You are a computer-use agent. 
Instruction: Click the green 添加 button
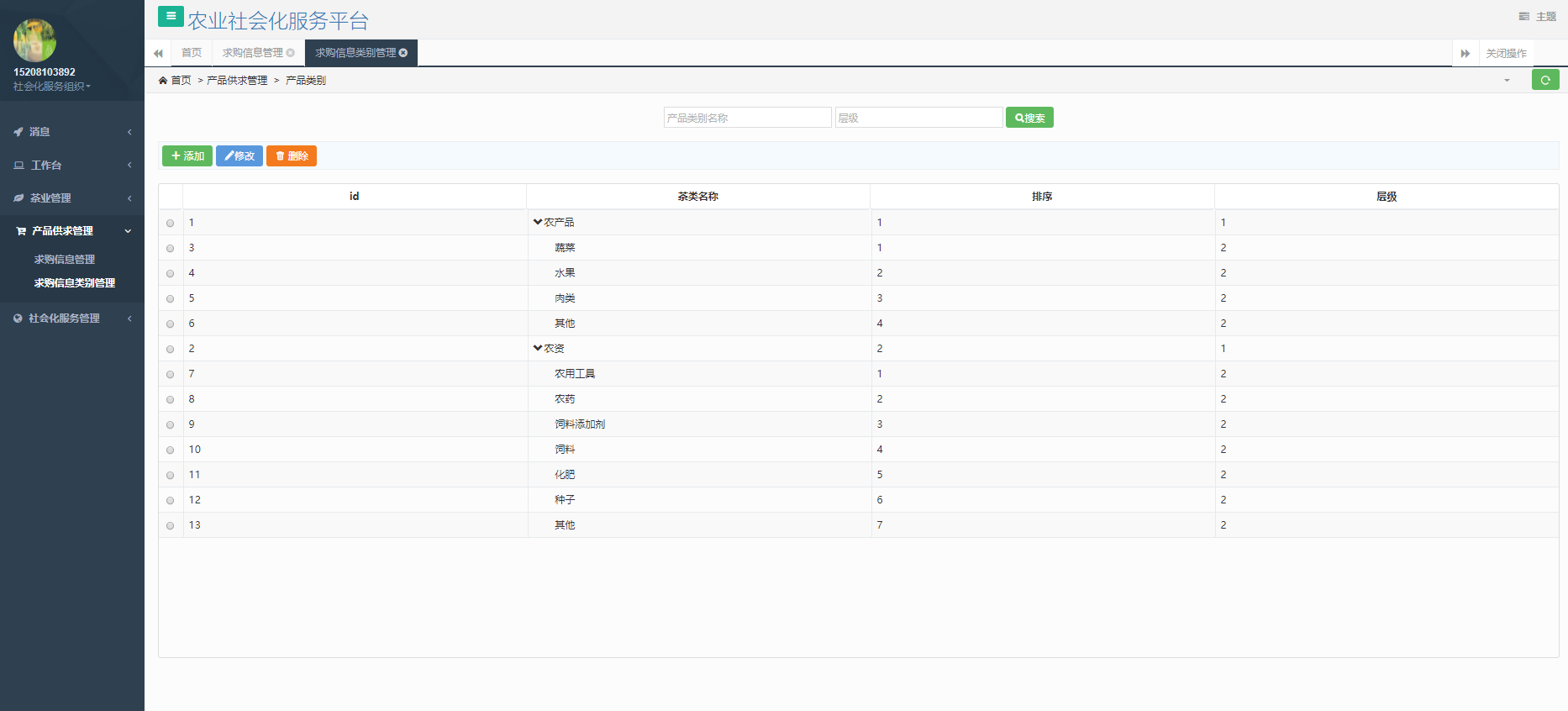pyautogui.click(x=187, y=156)
